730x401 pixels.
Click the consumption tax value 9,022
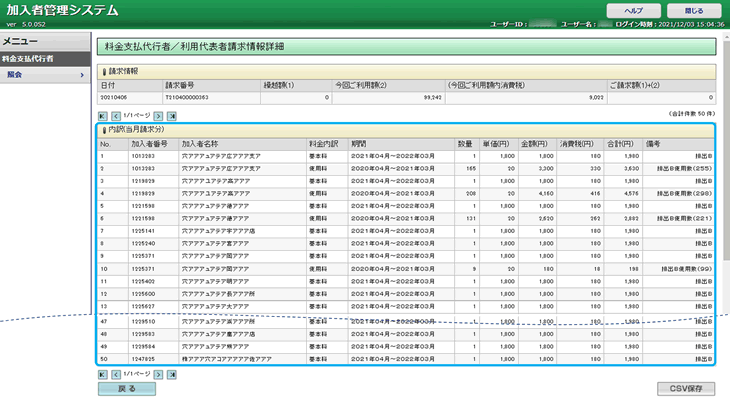(x=596, y=98)
